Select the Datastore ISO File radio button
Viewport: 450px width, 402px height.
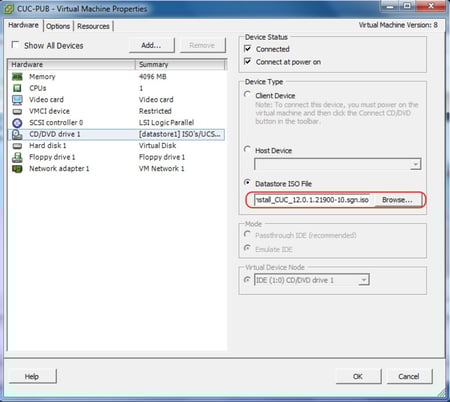tap(247, 183)
